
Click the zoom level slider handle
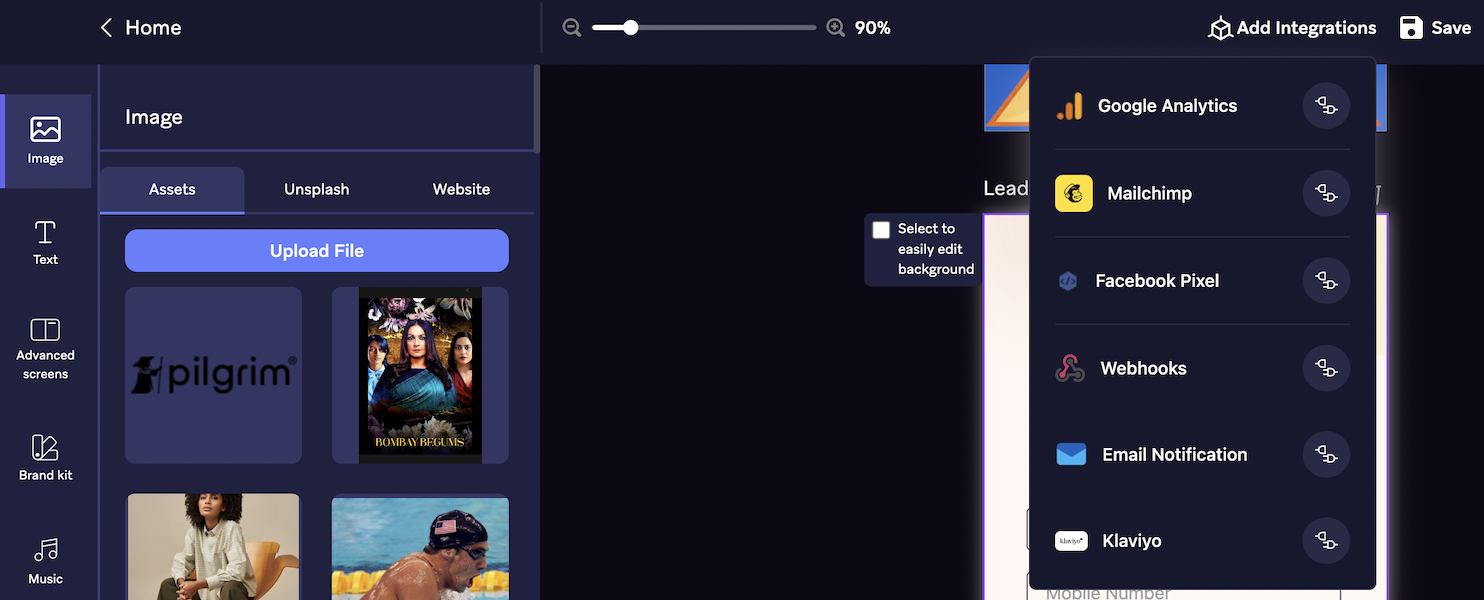click(x=630, y=28)
